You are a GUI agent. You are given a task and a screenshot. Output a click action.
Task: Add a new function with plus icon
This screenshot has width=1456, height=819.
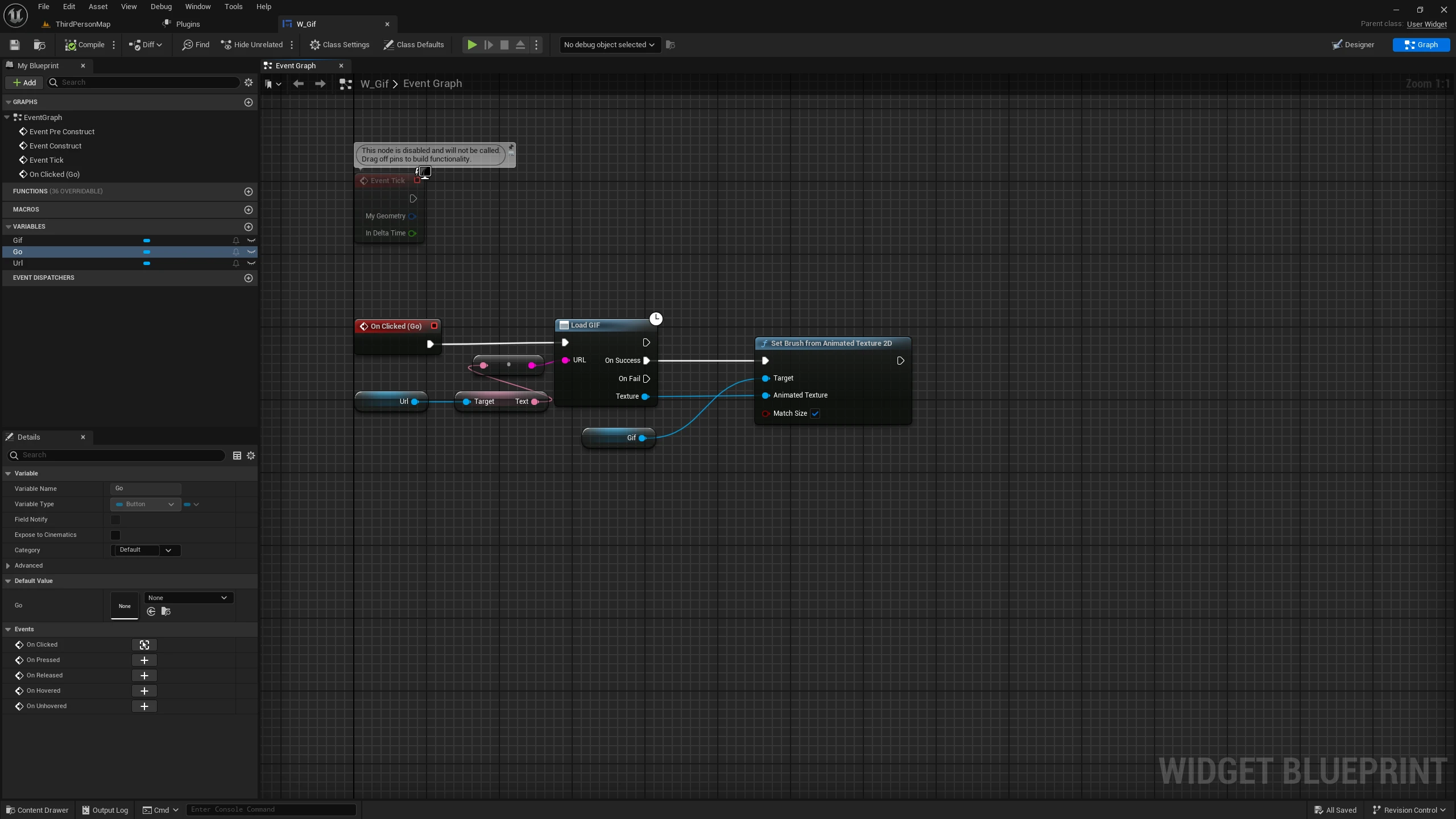(x=249, y=192)
